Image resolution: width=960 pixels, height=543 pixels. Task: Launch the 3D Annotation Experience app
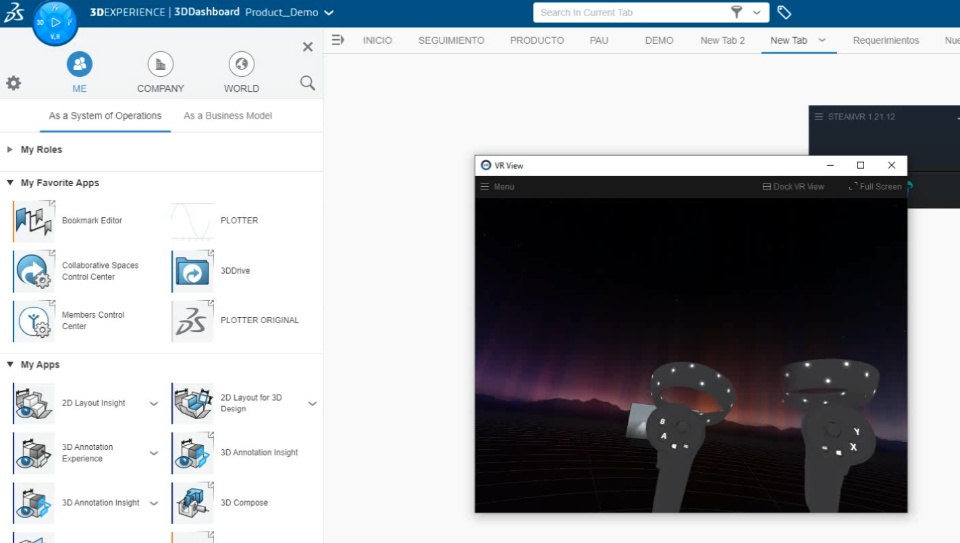[x=34, y=453]
